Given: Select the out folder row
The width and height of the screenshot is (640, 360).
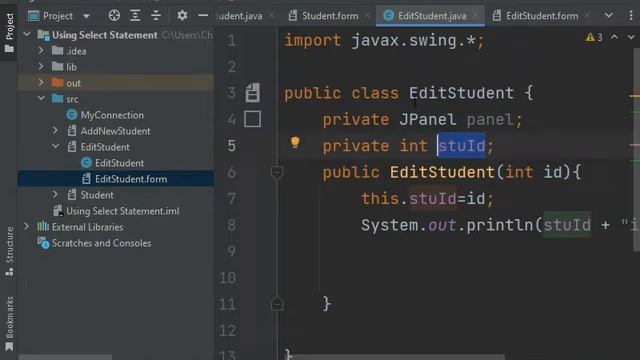Looking at the screenshot, I should tap(116, 83).
